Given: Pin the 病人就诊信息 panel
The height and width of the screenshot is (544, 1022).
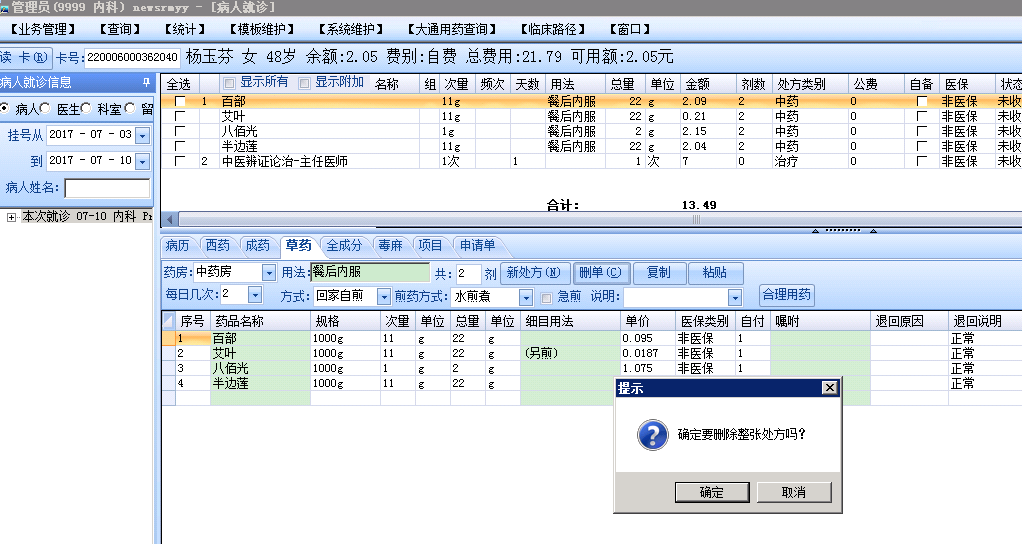Looking at the screenshot, I should (x=146, y=83).
